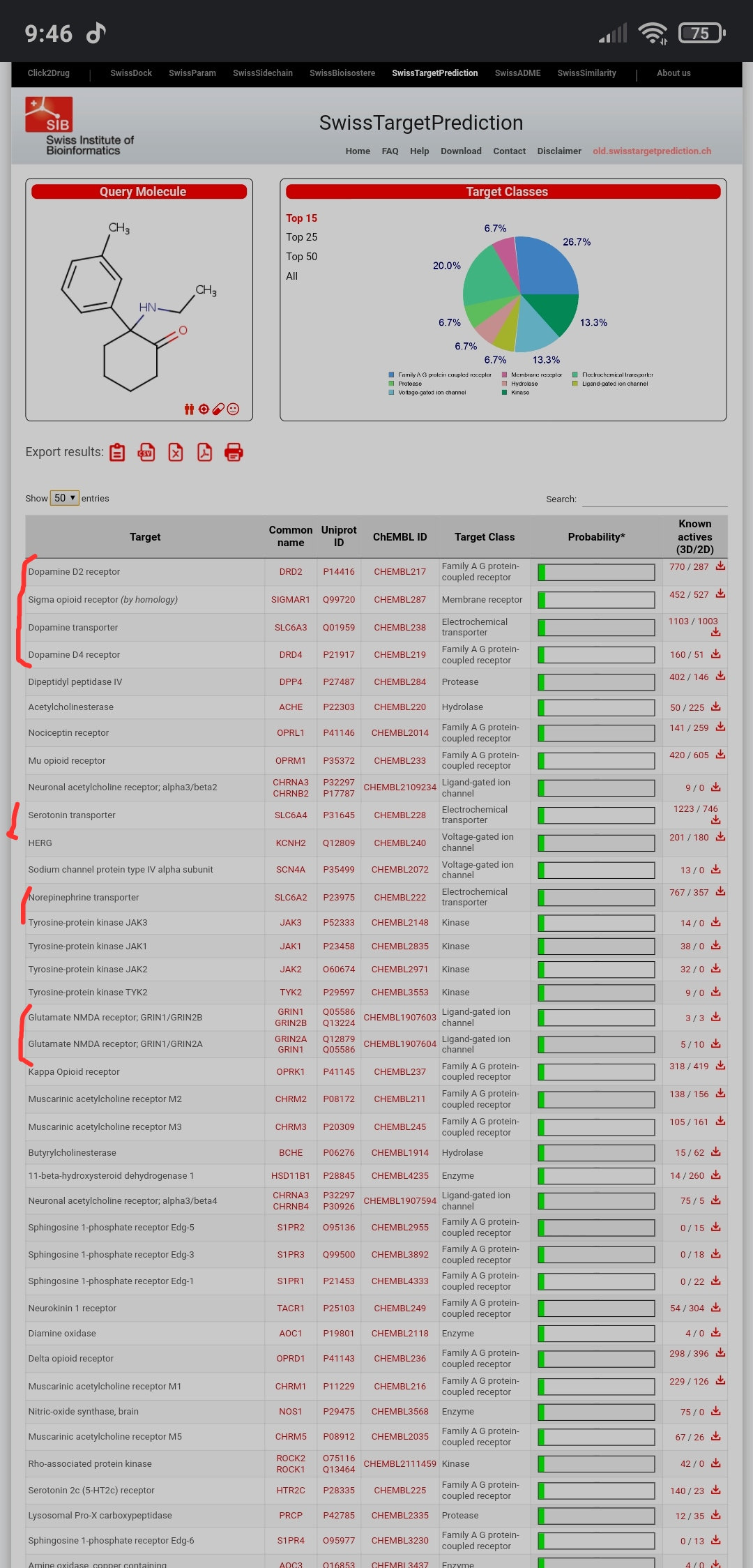753x1568 pixels.
Task: Print results with printer icon
Action: [x=234, y=453]
